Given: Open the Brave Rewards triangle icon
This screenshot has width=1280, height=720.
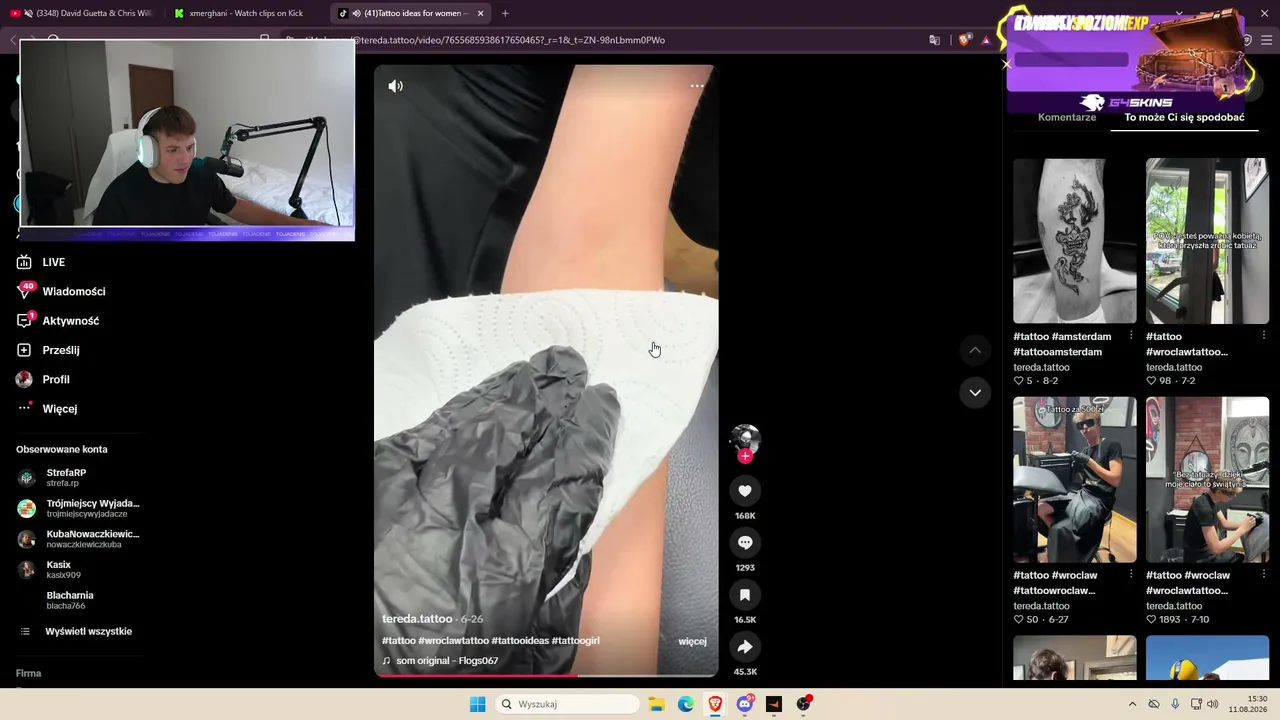Looking at the screenshot, I should pyautogui.click(x=986, y=40).
